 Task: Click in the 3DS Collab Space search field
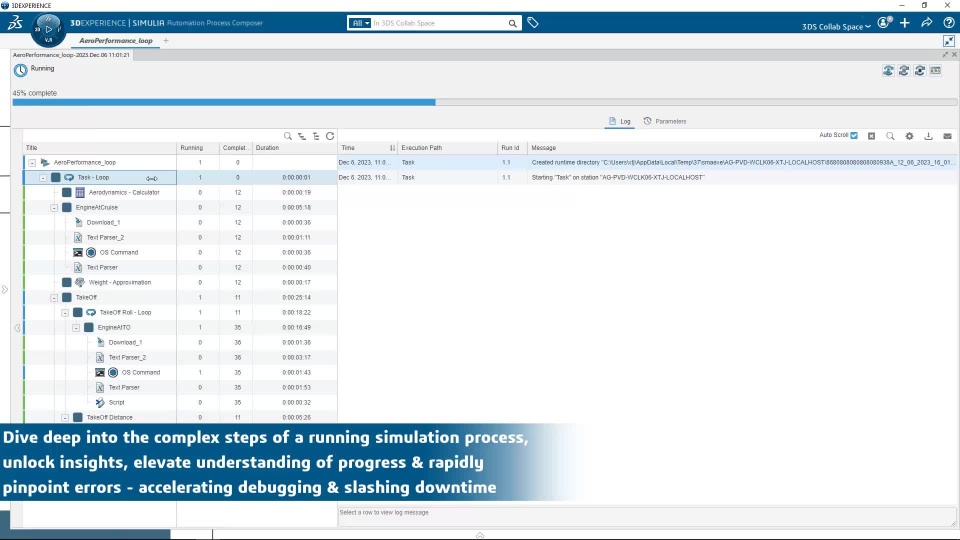click(x=438, y=23)
